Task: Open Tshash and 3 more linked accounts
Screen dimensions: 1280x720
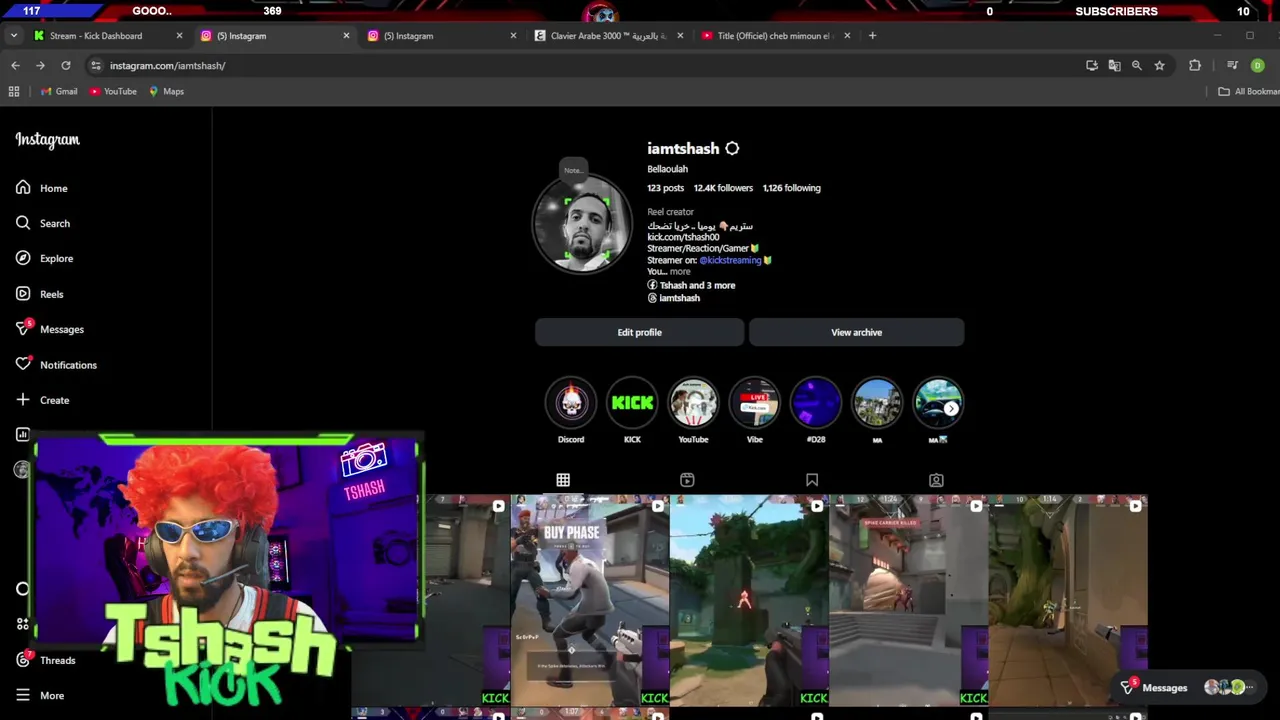Action: tap(691, 285)
